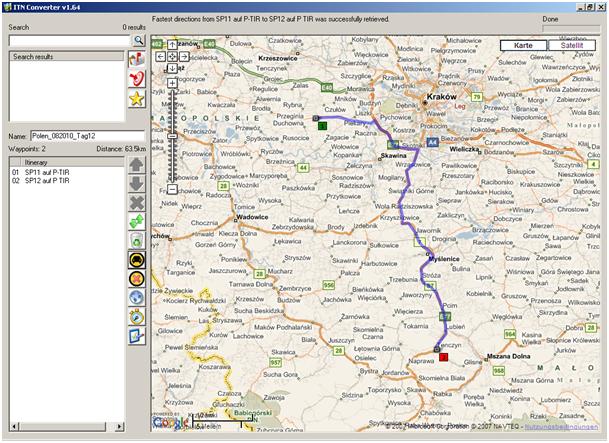The width and height of the screenshot is (609, 443).
Task: Click the red X remove route icon
Action: (x=137, y=279)
